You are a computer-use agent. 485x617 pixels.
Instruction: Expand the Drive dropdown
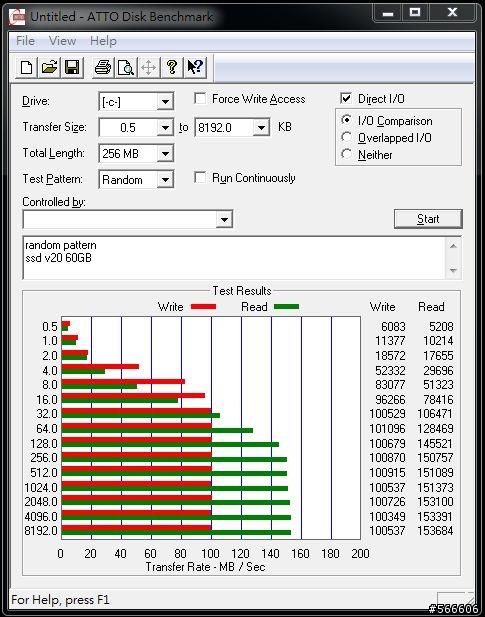165,102
